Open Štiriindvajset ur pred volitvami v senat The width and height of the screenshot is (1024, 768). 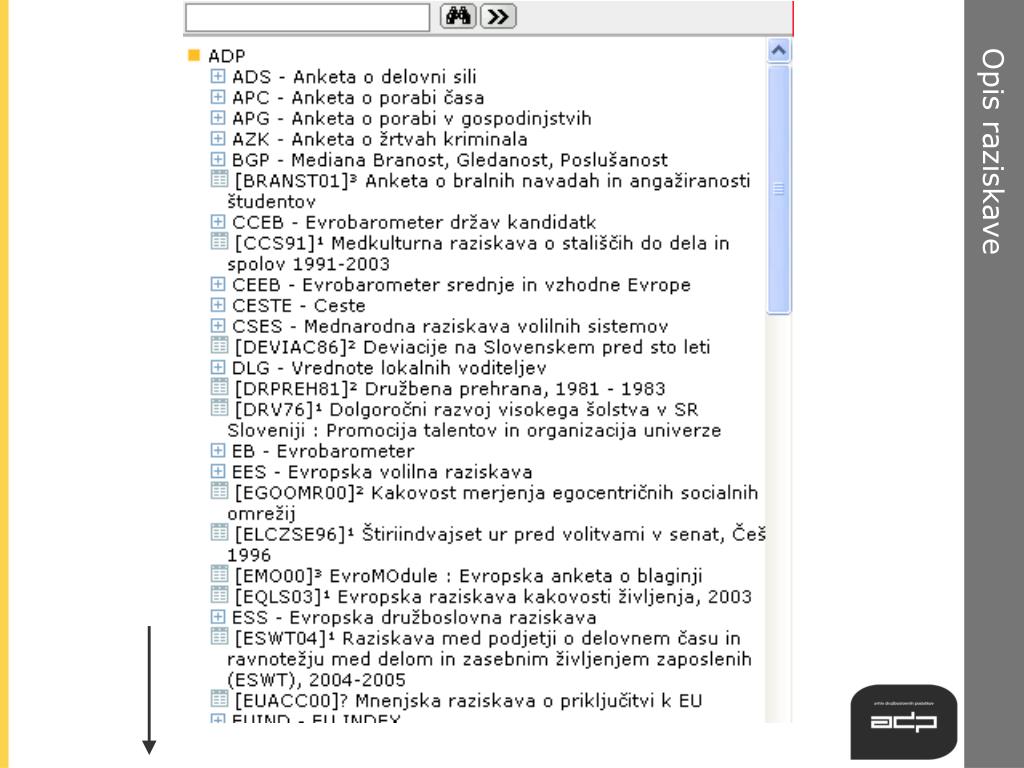pyautogui.click(x=496, y=545)
